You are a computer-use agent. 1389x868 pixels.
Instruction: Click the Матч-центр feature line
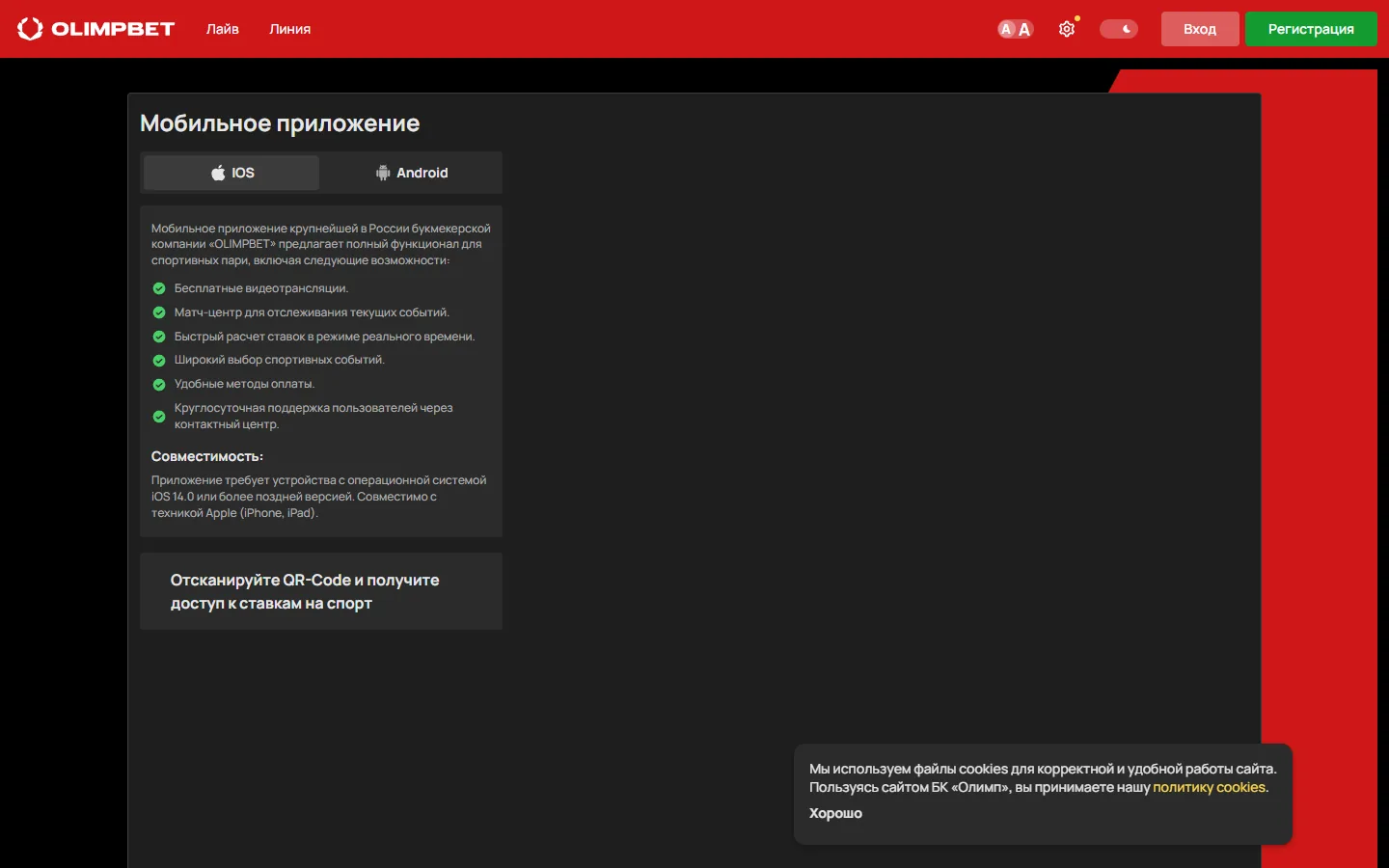coord(312,312)
